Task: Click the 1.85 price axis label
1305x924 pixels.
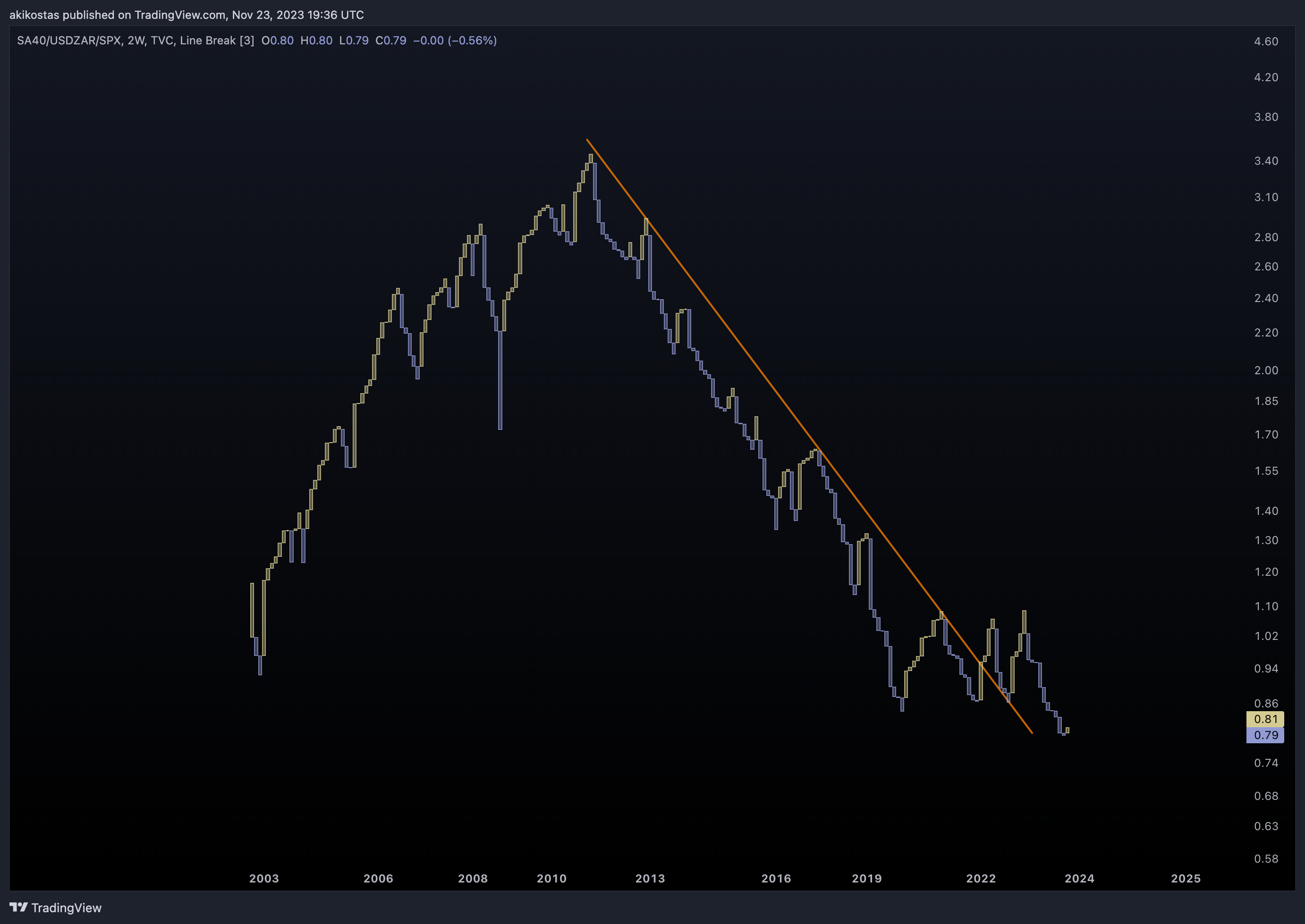Action: (1266, 401)
